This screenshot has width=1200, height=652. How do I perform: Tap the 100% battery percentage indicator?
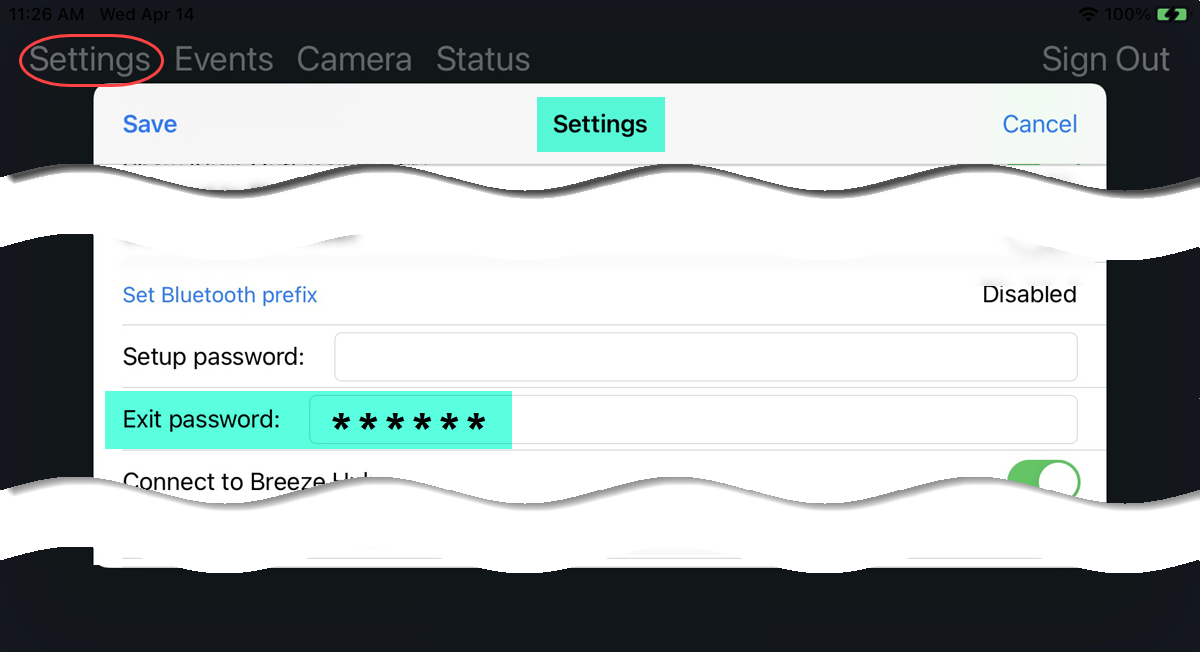pyautogui.click(x=1128, y=14)
